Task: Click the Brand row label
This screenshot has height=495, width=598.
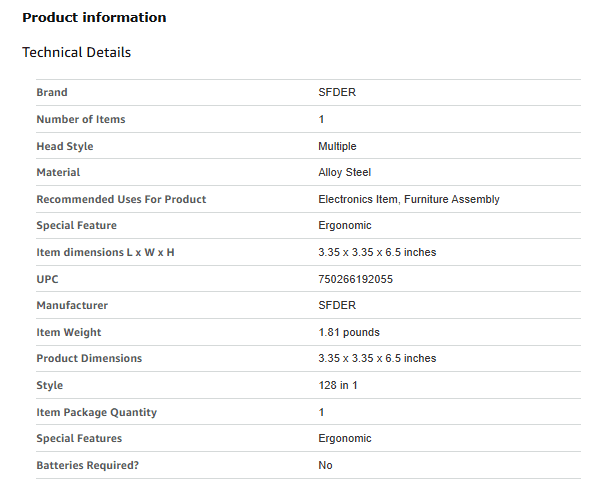Action: [x=52, y=92]
